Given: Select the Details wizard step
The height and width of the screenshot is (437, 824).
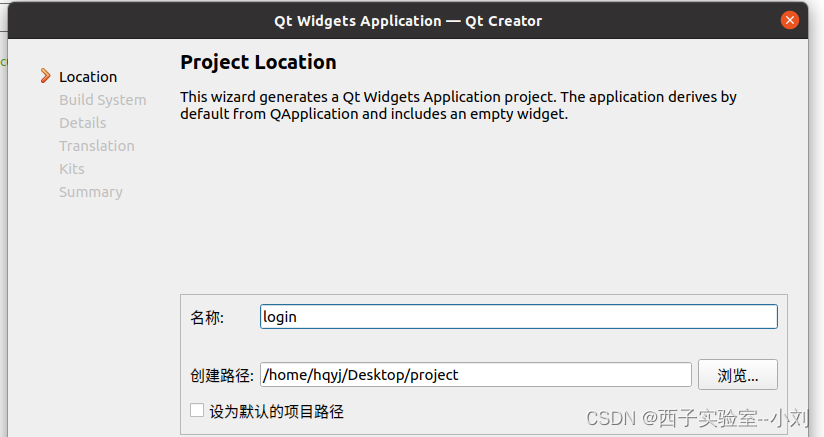Looking at the screenshot, I should tap(83, 123).
